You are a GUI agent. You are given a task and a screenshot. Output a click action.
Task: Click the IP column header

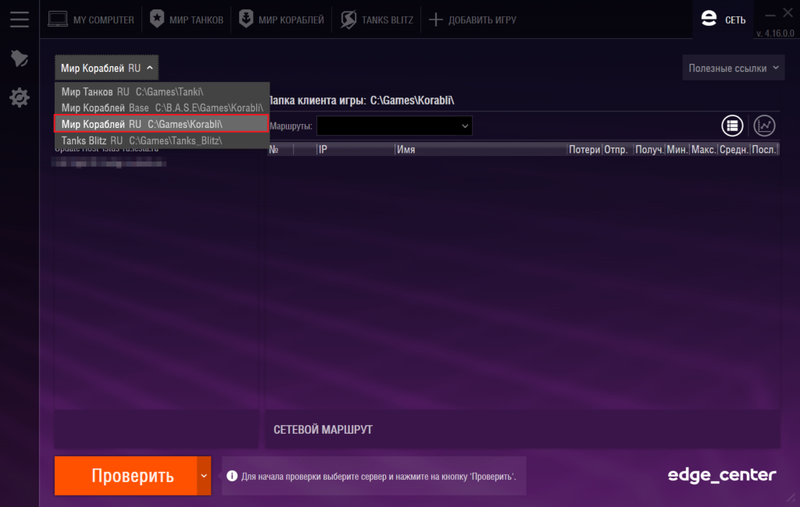click(x=356, y=149)
